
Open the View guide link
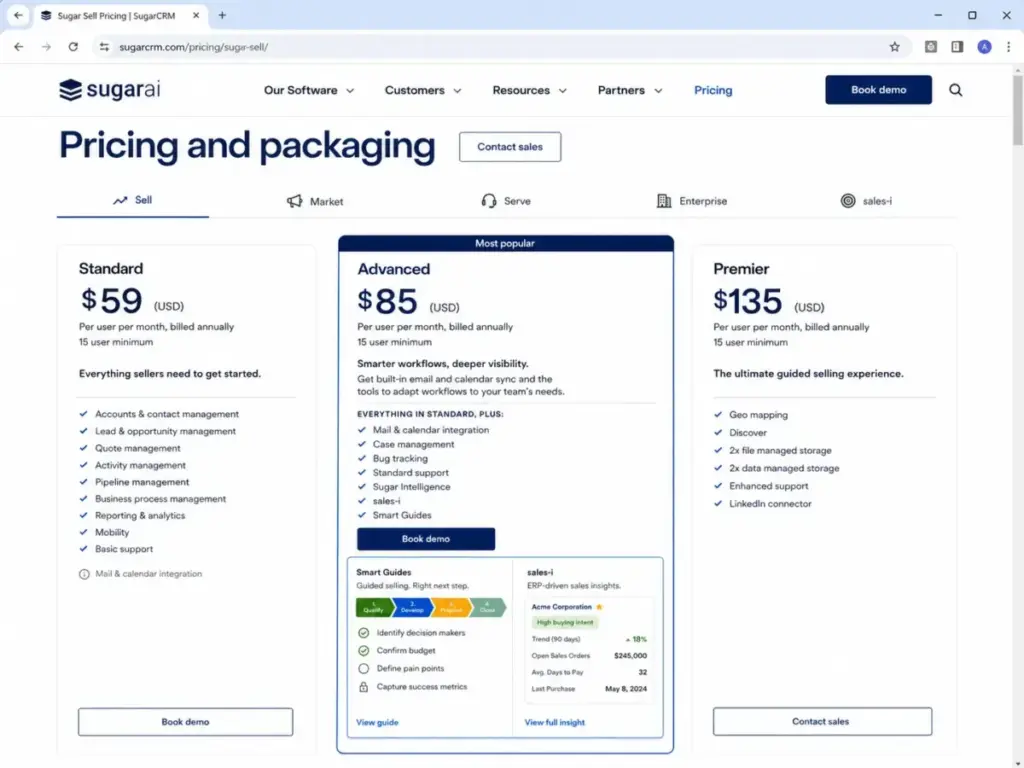click(x=377, y=722)
